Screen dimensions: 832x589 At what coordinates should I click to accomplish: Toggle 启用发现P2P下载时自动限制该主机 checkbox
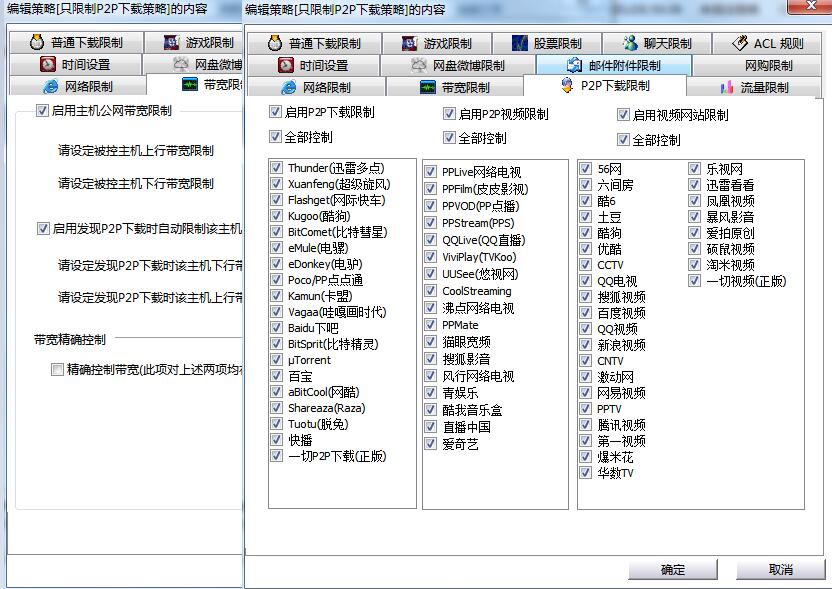(43, 229)
